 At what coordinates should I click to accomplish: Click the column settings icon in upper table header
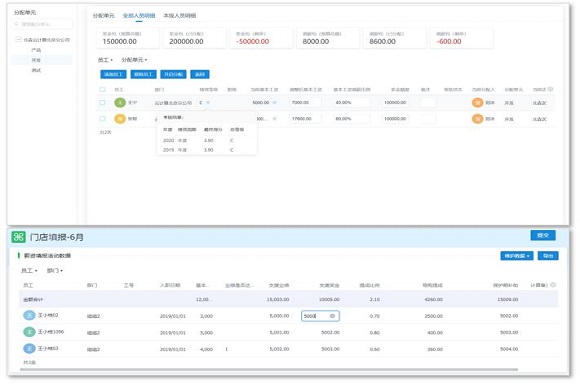coord(550,89)
